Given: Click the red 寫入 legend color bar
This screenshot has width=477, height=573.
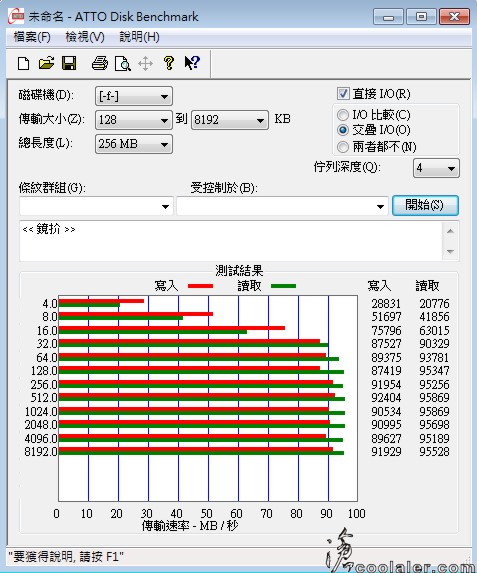Looking at the screenshot, I should (200, 286).
